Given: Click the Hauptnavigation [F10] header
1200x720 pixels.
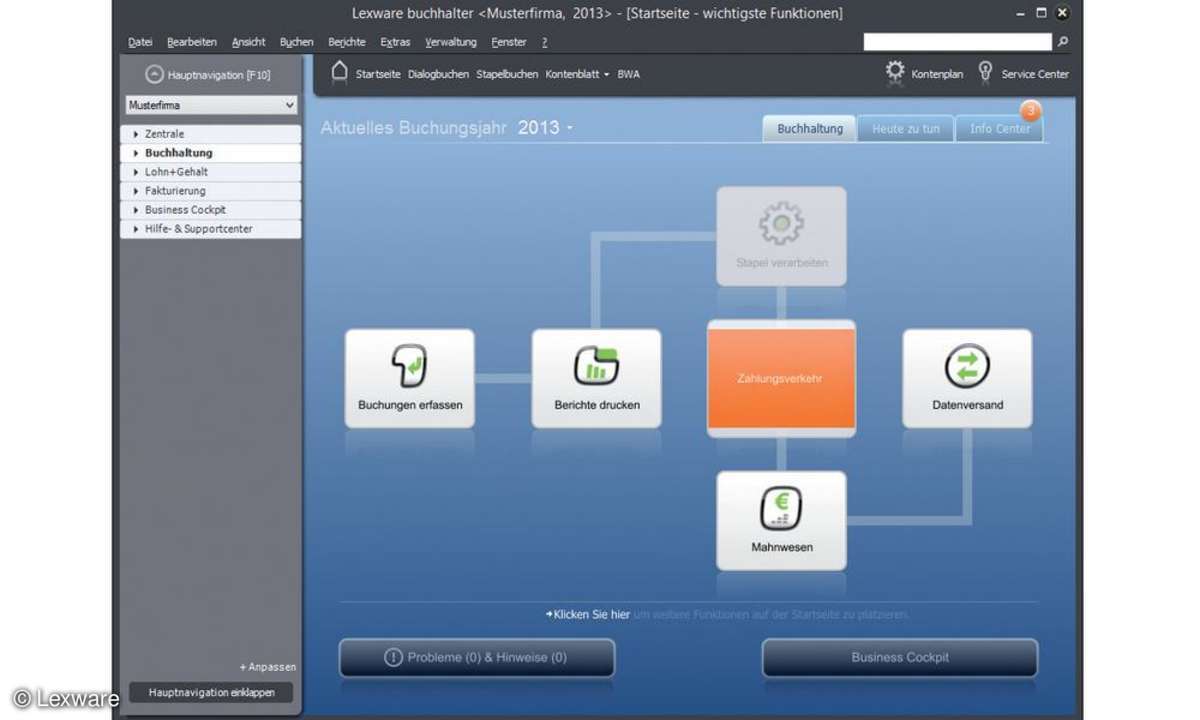Looking at the screenshot, I should [x=219, y=74].
